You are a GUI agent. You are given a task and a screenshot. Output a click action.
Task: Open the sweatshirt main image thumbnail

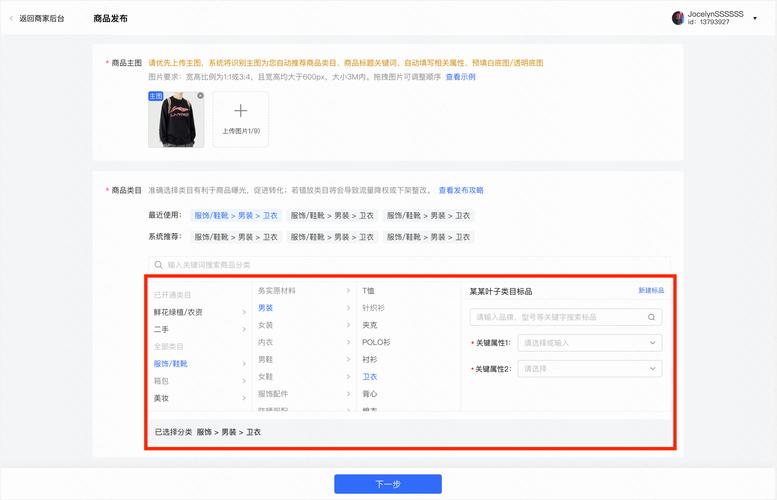[176, 119]
